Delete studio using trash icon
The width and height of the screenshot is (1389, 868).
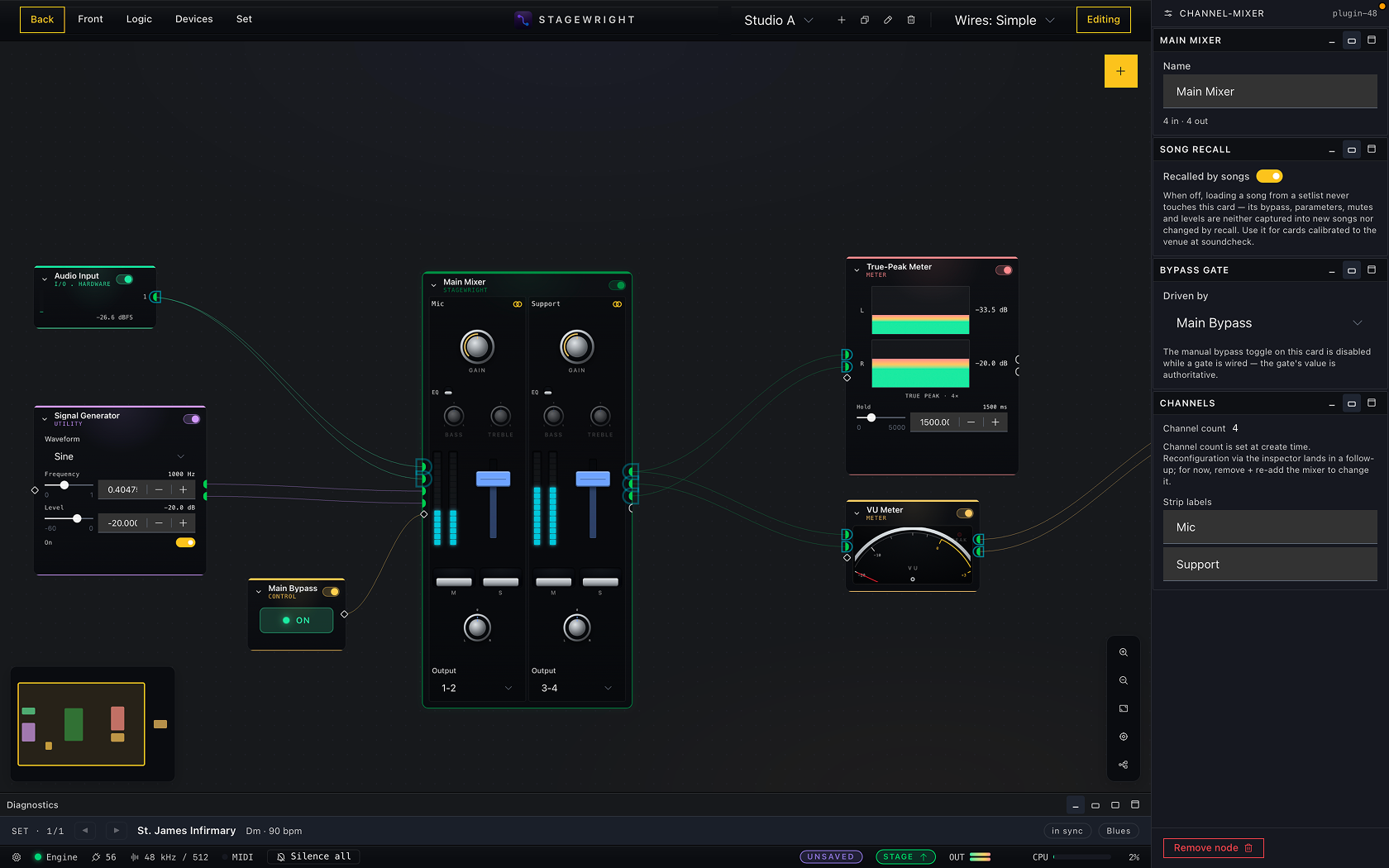click(x=910, y=20)
